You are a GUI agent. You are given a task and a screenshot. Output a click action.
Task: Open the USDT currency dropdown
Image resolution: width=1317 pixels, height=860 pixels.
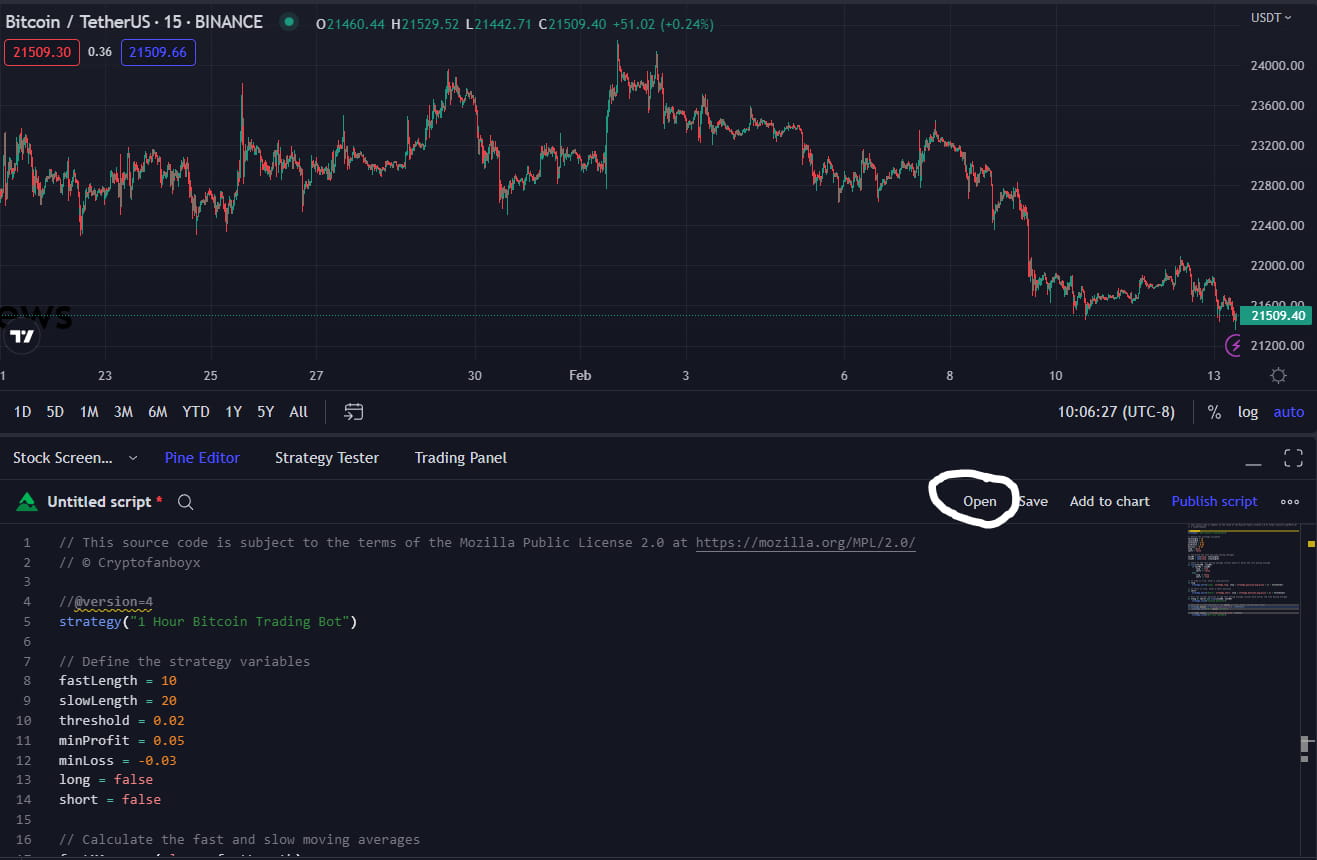[1271, 17]
